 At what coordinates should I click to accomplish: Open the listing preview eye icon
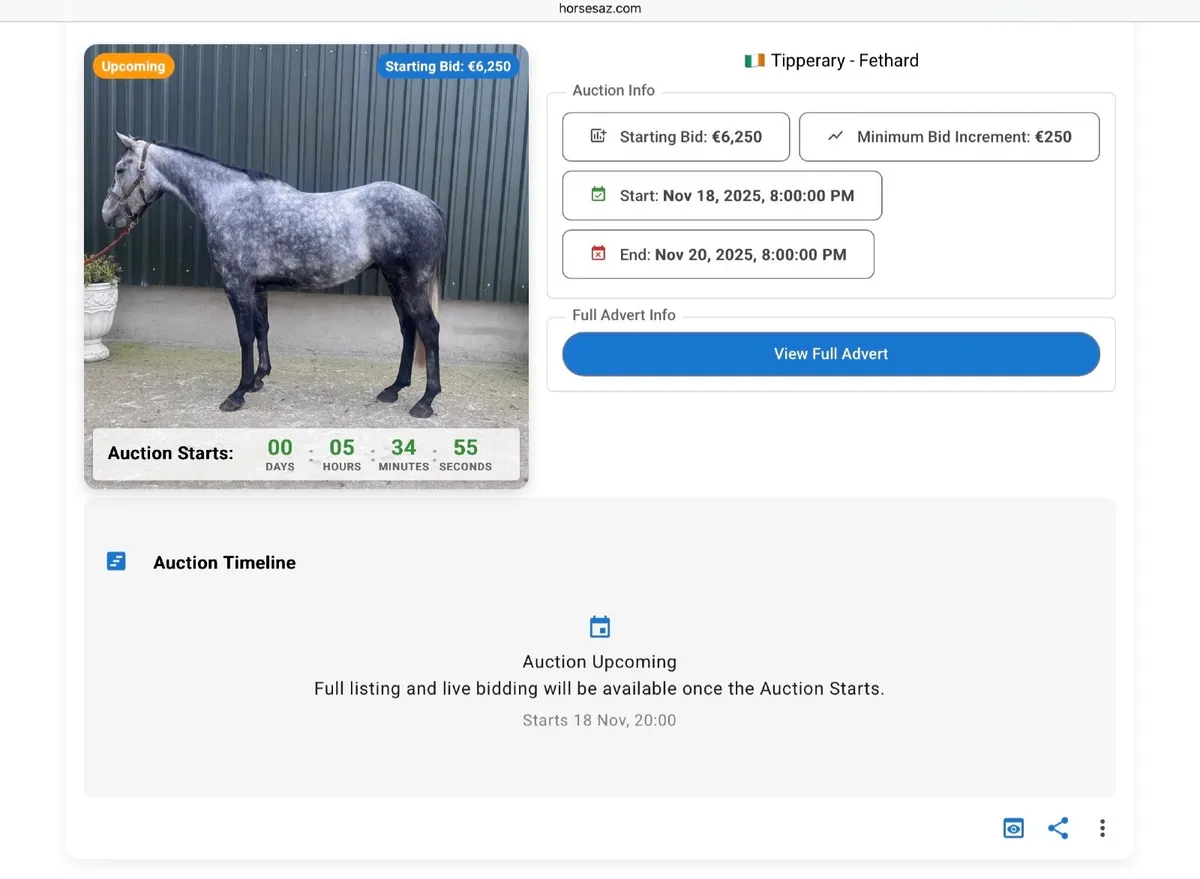[1013, 828]
